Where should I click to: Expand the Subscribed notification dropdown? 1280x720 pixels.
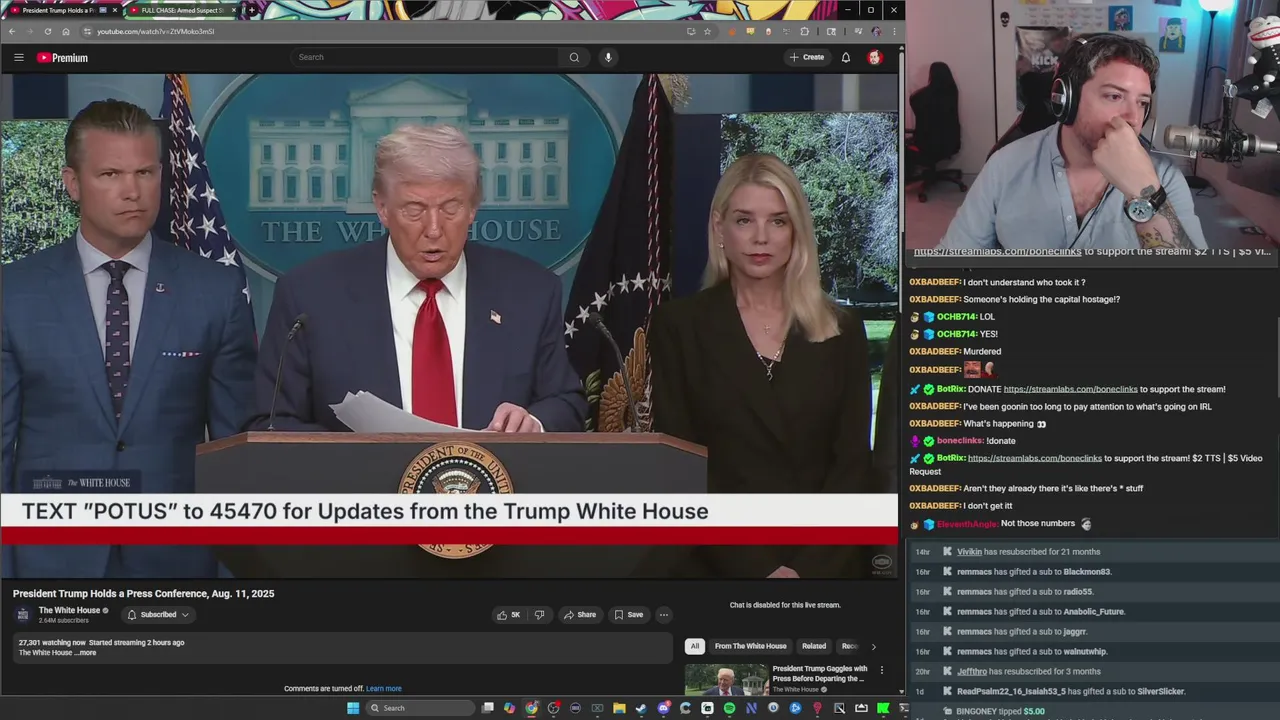158,615
